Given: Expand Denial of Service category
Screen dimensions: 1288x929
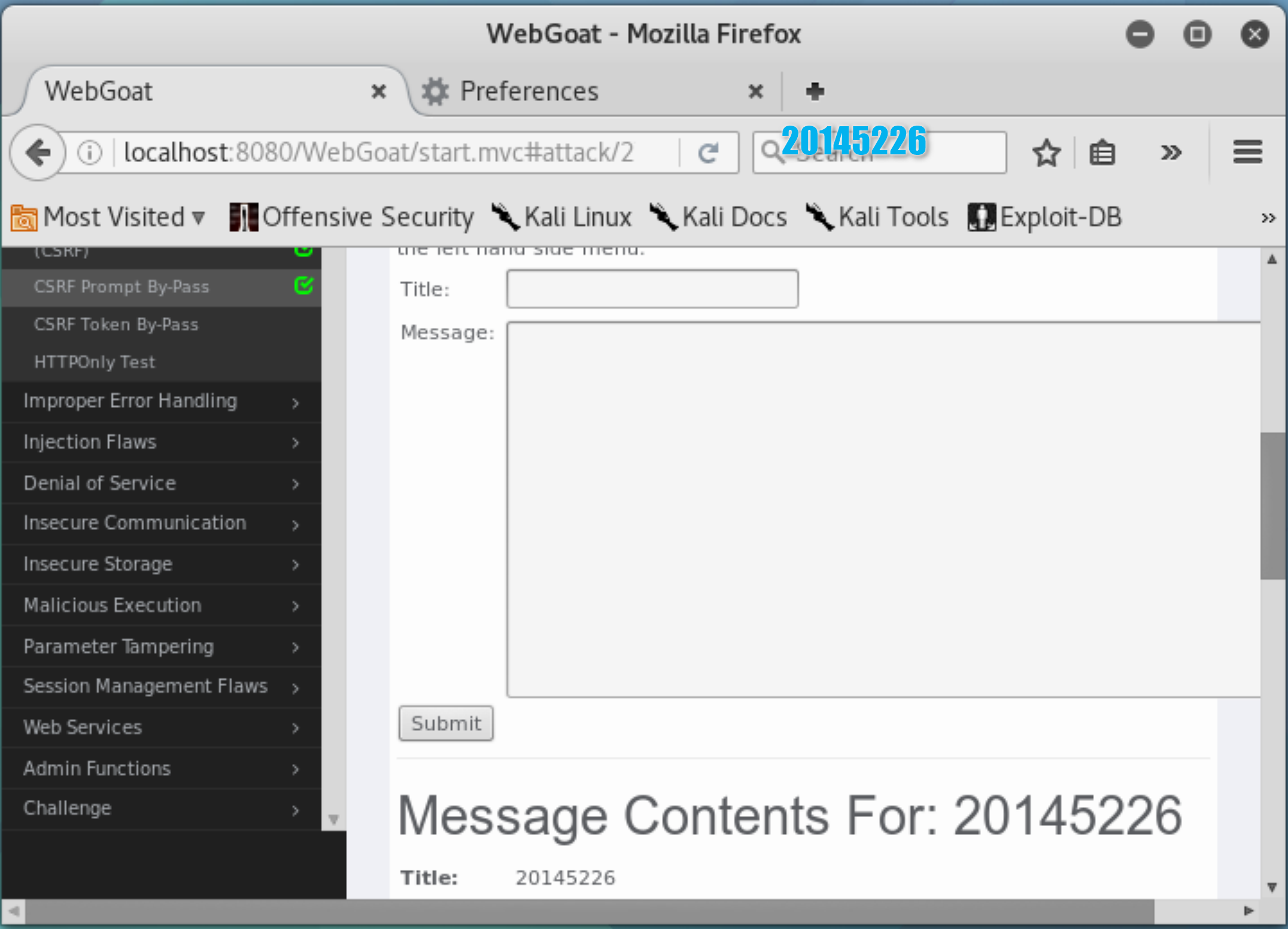Looking at the screenshot, I should 161,483.
